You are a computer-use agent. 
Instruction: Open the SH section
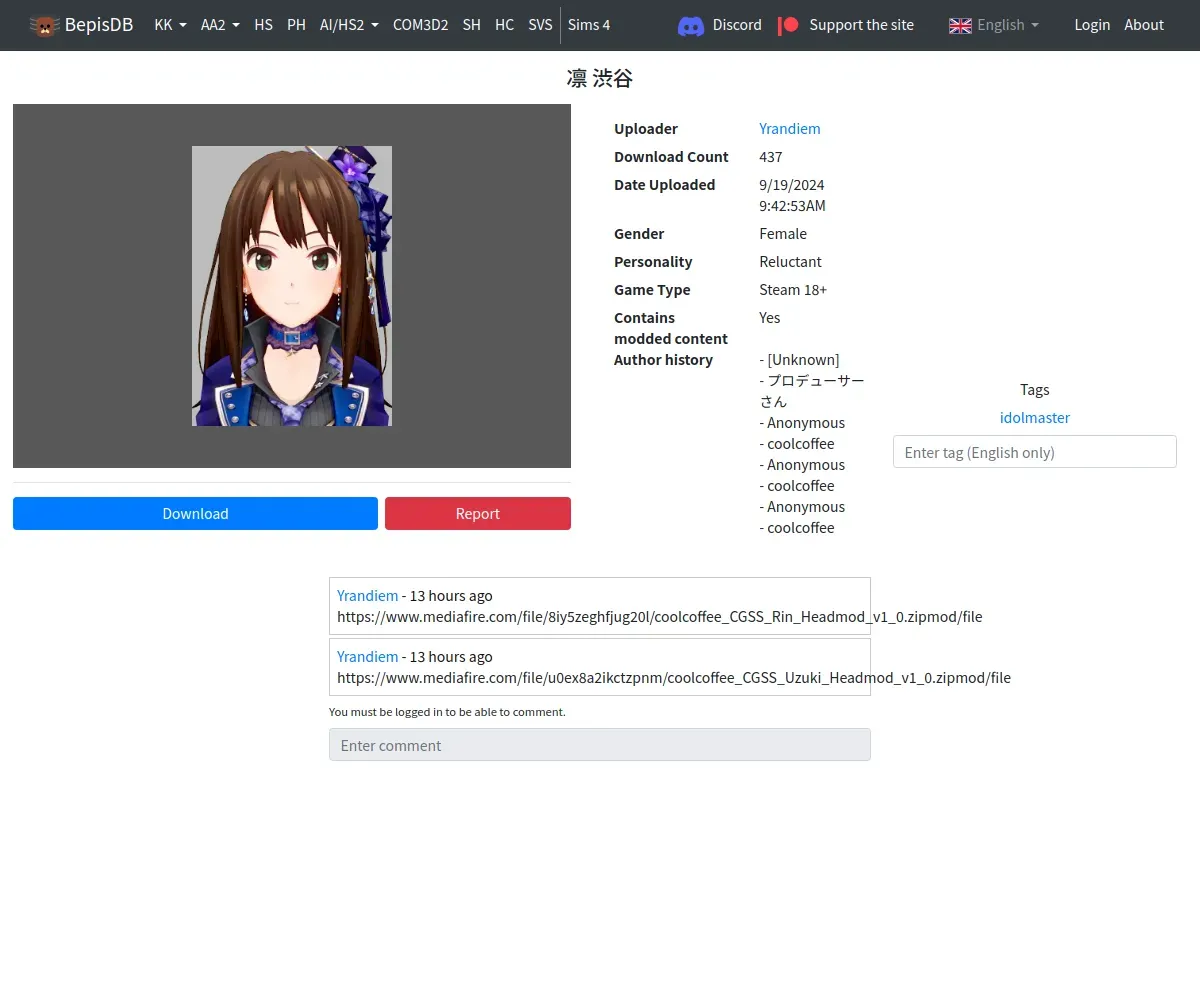pos(471,25)
